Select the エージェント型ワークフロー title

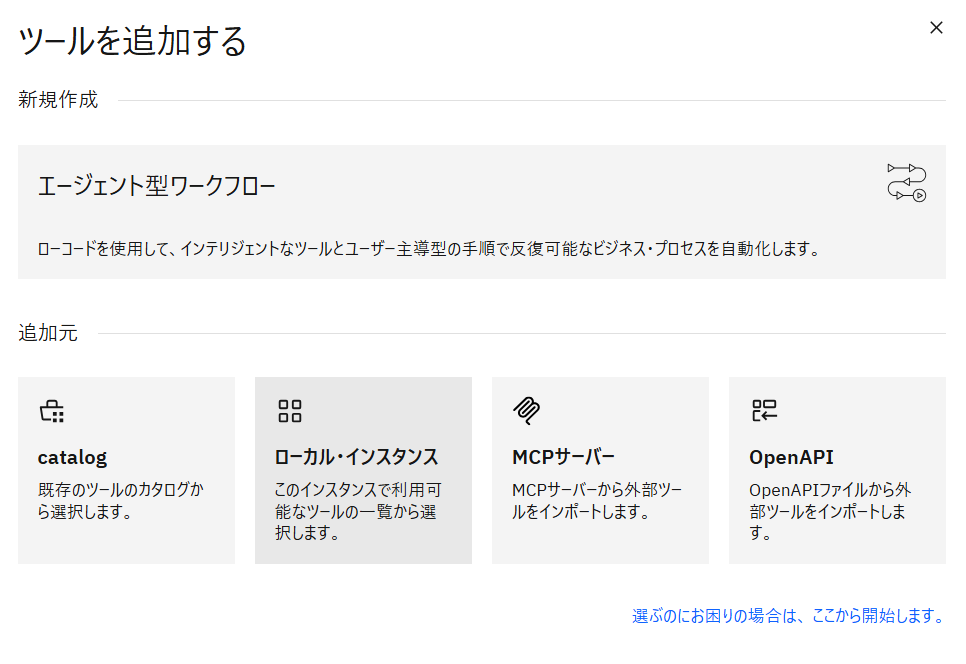(156, 186)
